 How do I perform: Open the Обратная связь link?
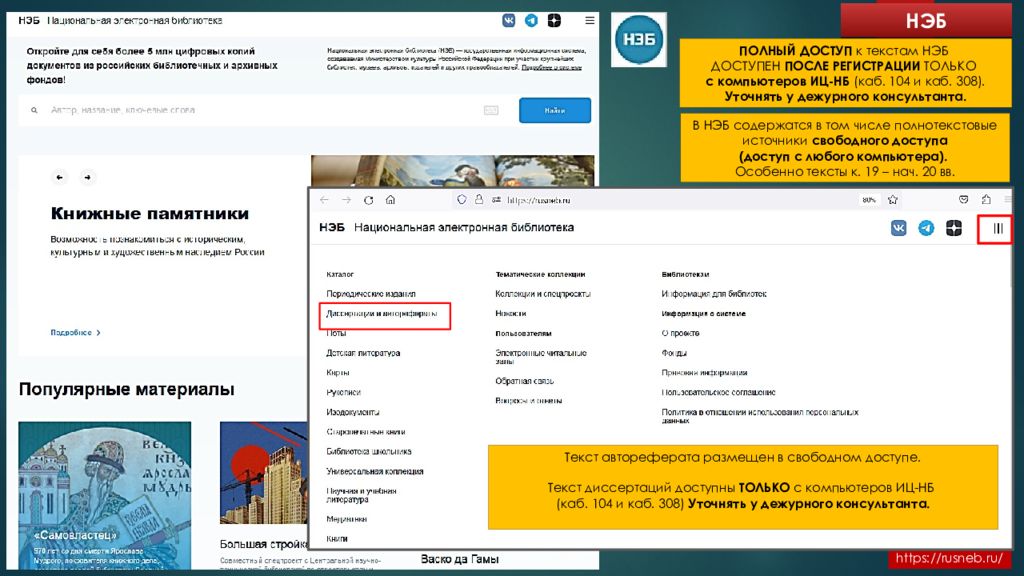[x=524, y=381]
